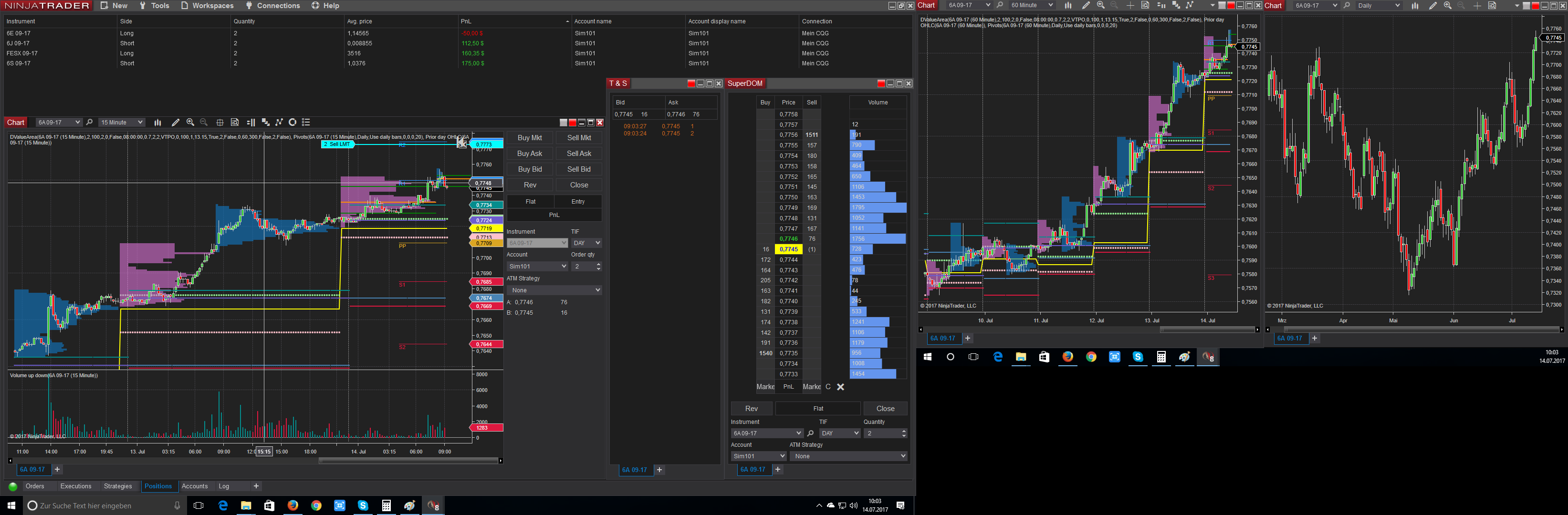Open bar type selector in 60 Minute chart
This screenshot has height=515, width=1568.
[1067, 5]
